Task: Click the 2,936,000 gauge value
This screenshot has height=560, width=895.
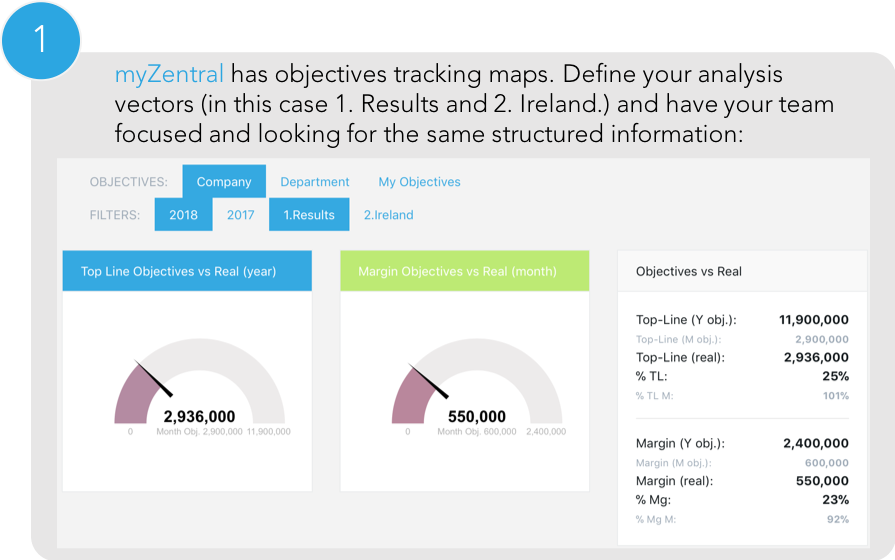Action: pyautogui.click(x=199, y=417)
